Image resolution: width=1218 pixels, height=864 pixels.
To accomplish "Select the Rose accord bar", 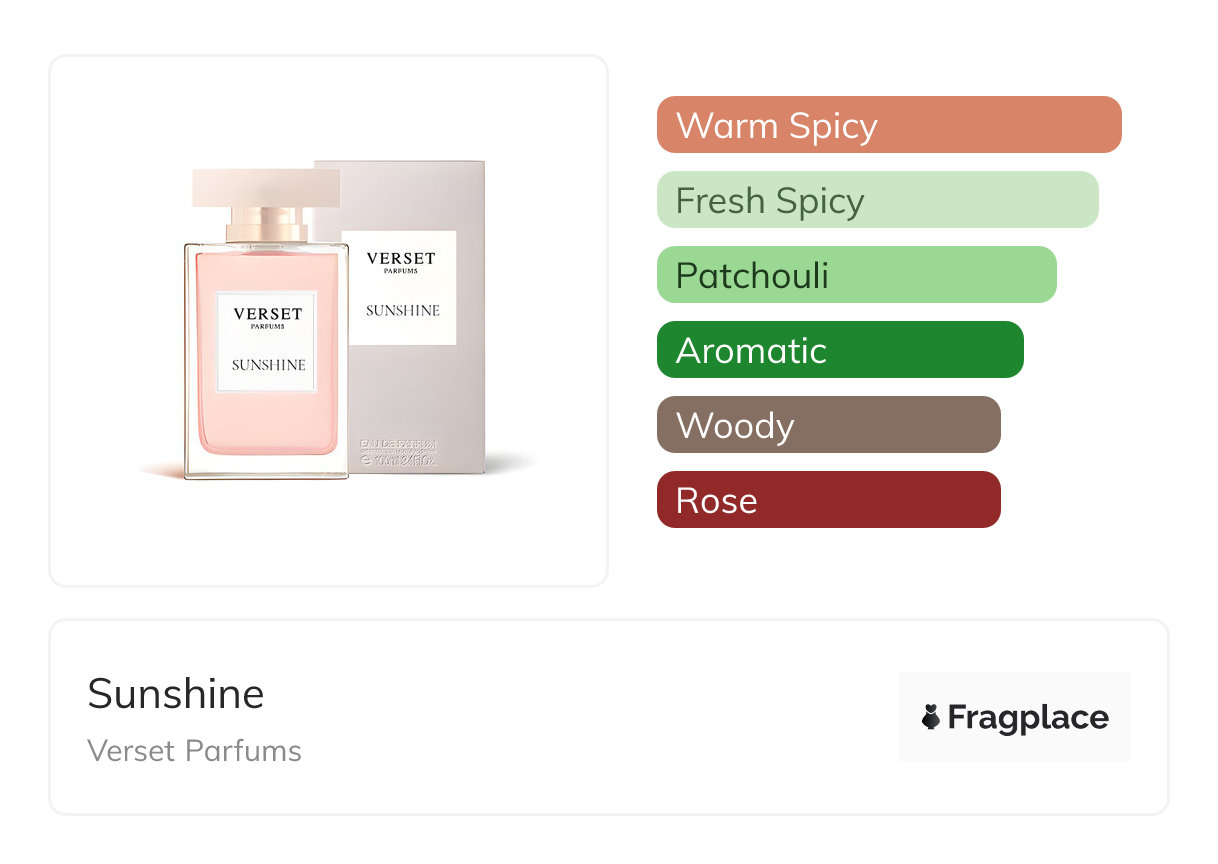I will 828,500.
